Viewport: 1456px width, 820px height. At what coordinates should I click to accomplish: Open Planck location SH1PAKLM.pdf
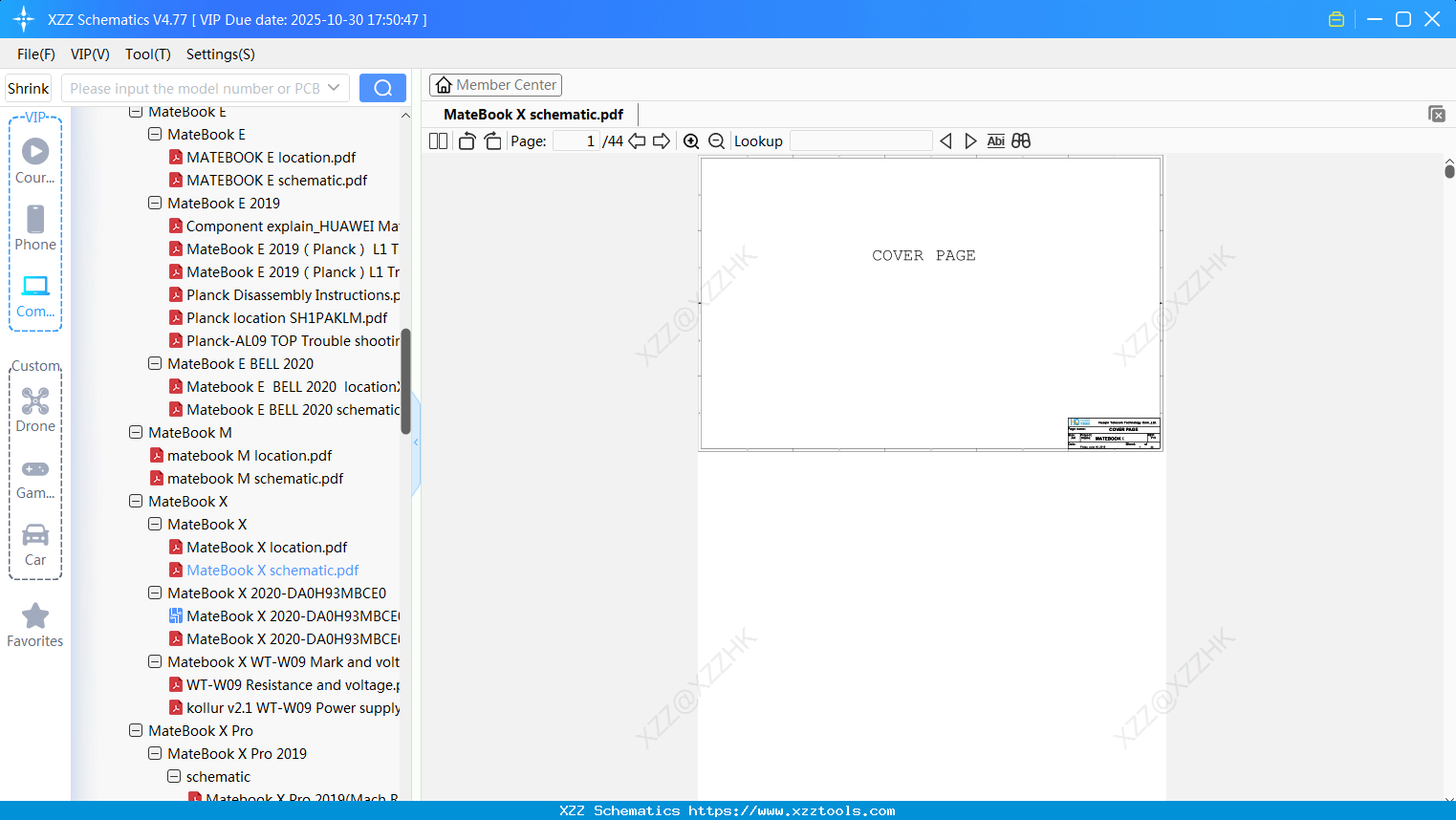point(287,317)
